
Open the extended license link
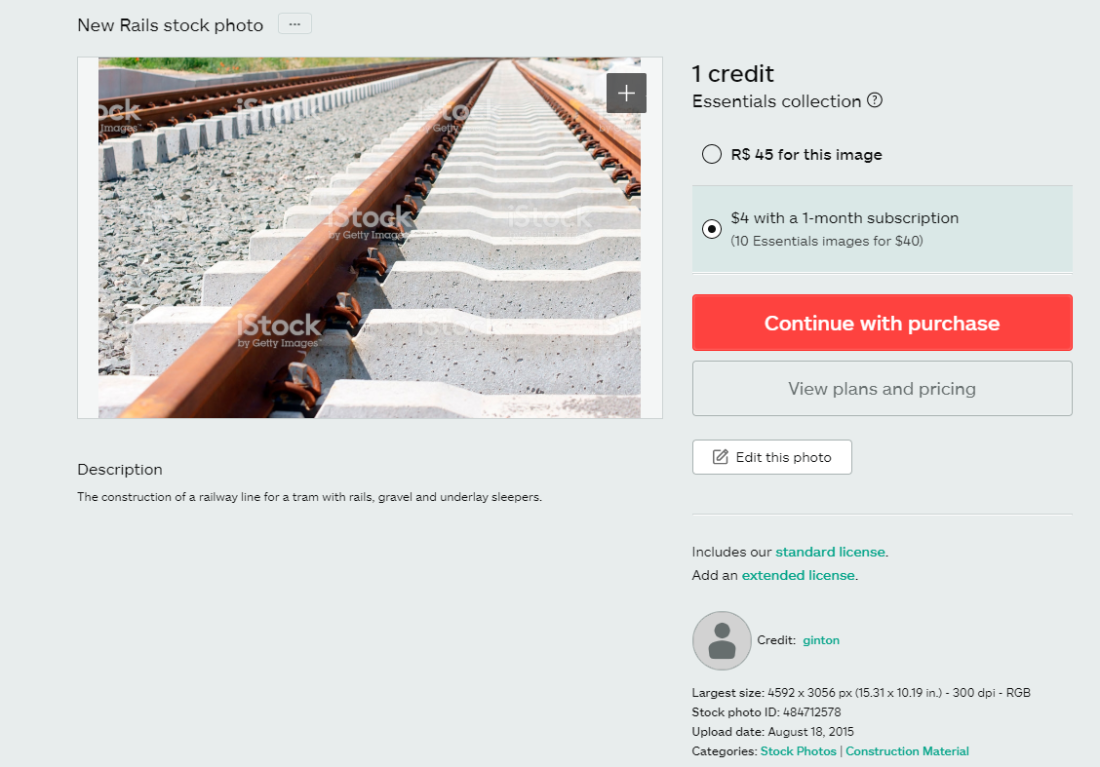[798, 575]
